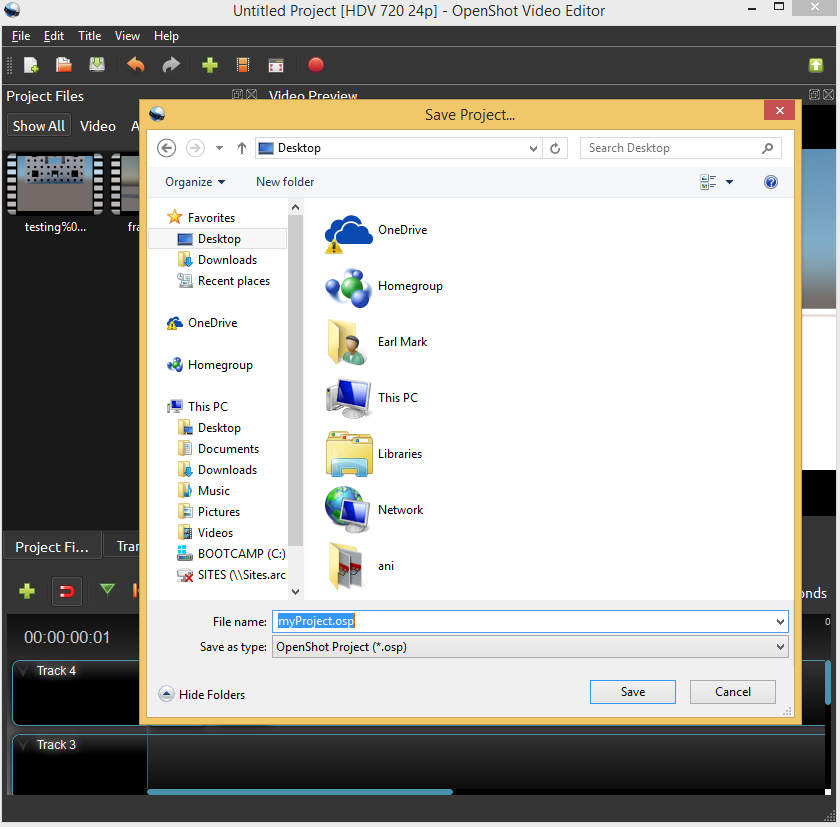Click the Up one level arrow
Screen dimensions: 840x827
pos(242,148)
